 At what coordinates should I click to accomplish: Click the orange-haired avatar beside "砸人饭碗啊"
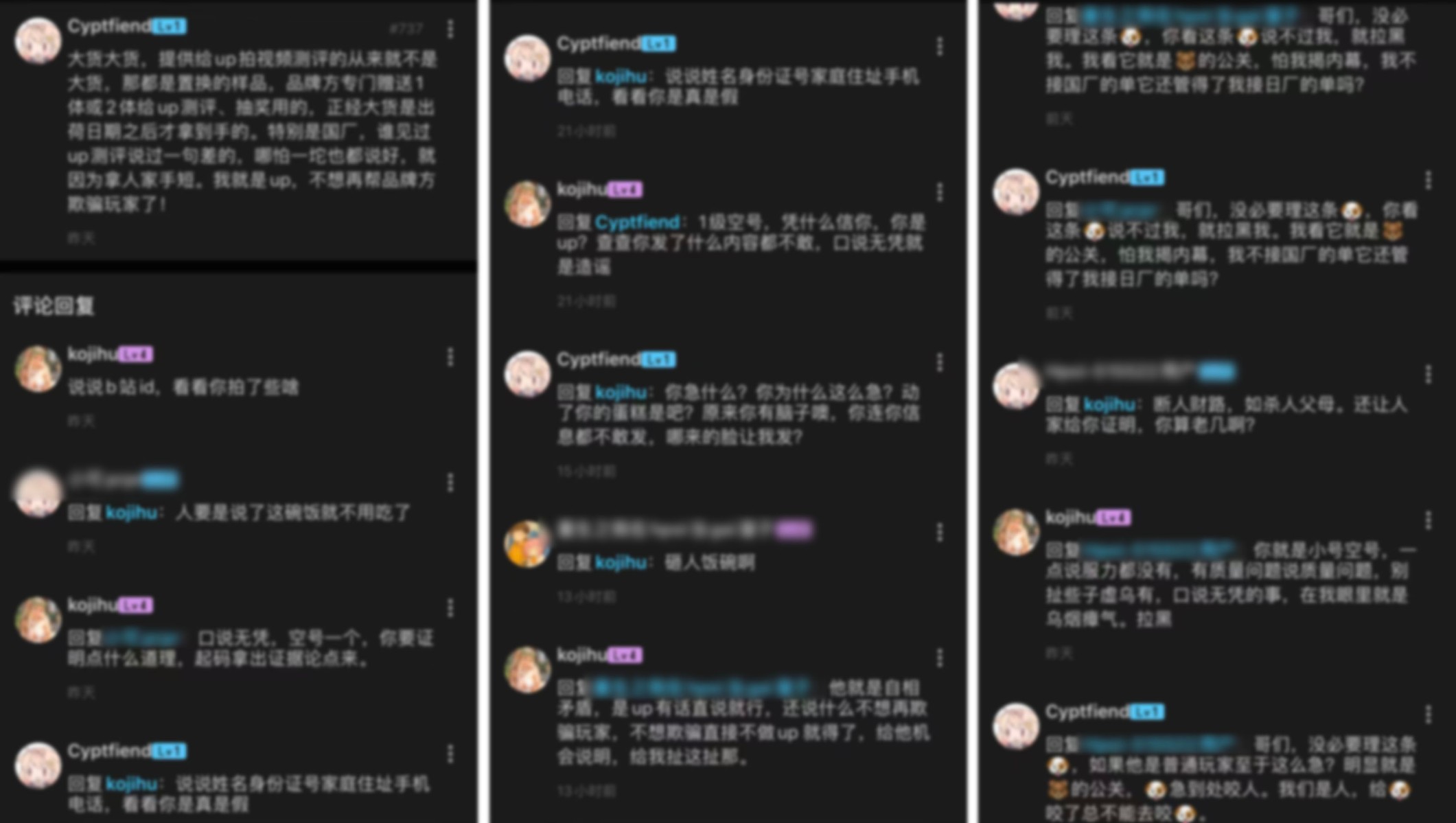527,544
